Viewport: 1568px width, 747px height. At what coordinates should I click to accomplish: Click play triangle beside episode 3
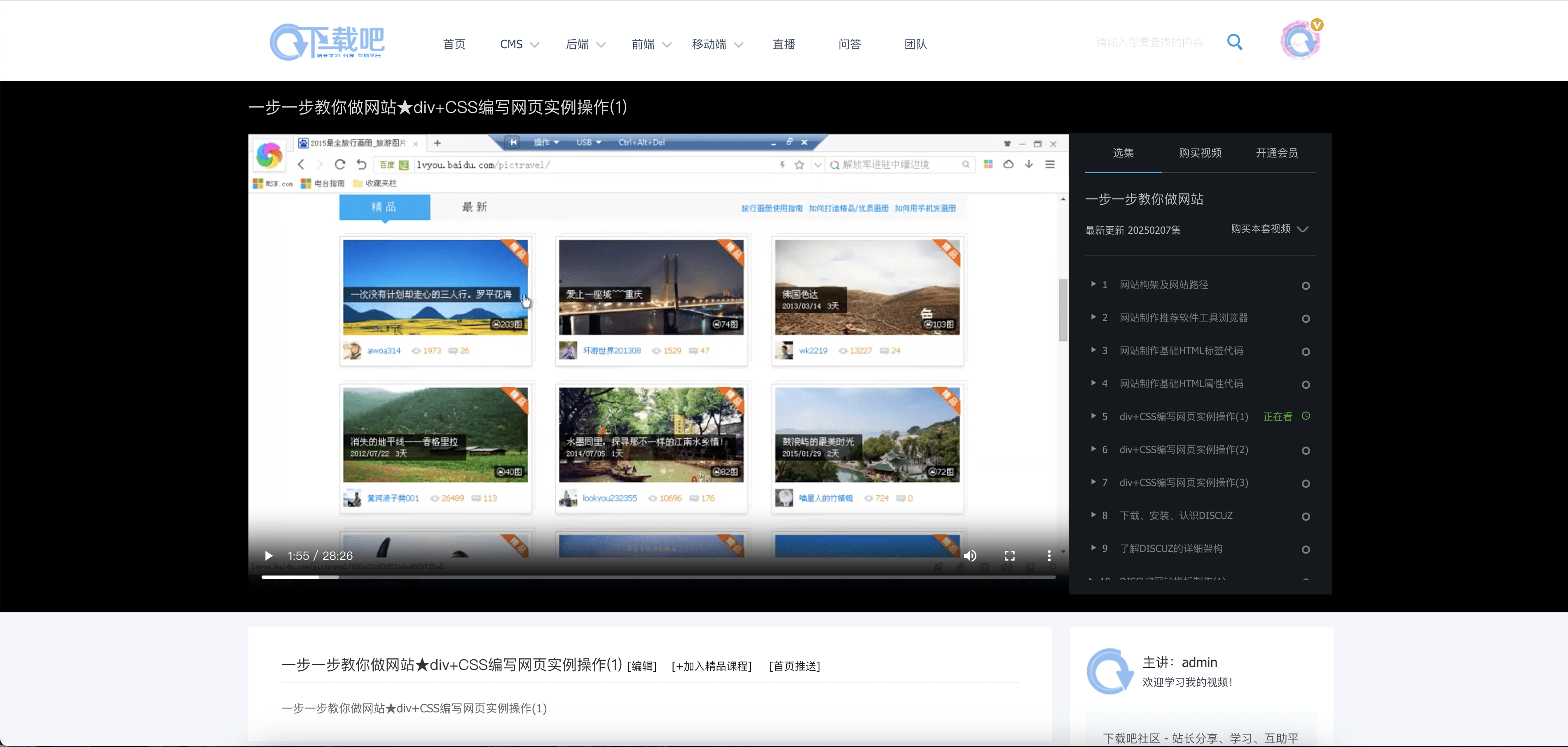(x=1093, y=350)
